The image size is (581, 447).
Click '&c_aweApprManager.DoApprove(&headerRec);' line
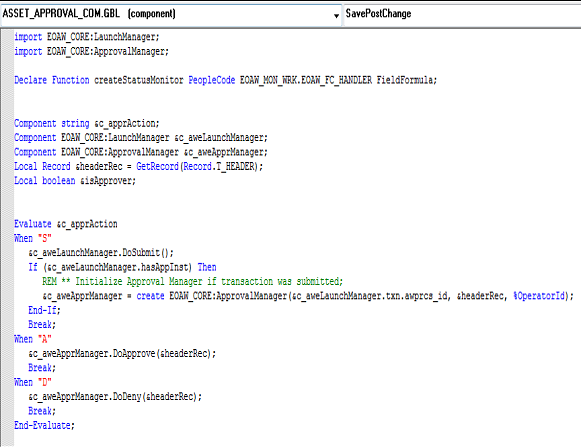pos(122,354)
